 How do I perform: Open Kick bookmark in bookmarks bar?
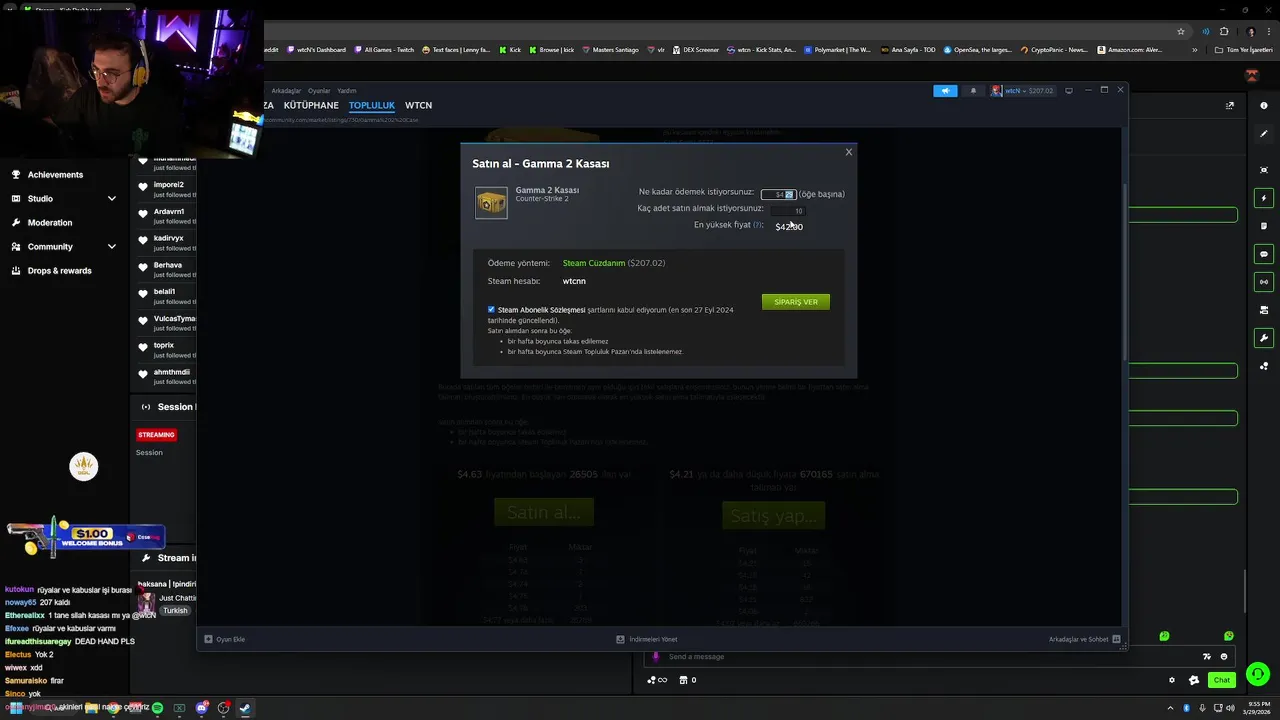[510, 50]
